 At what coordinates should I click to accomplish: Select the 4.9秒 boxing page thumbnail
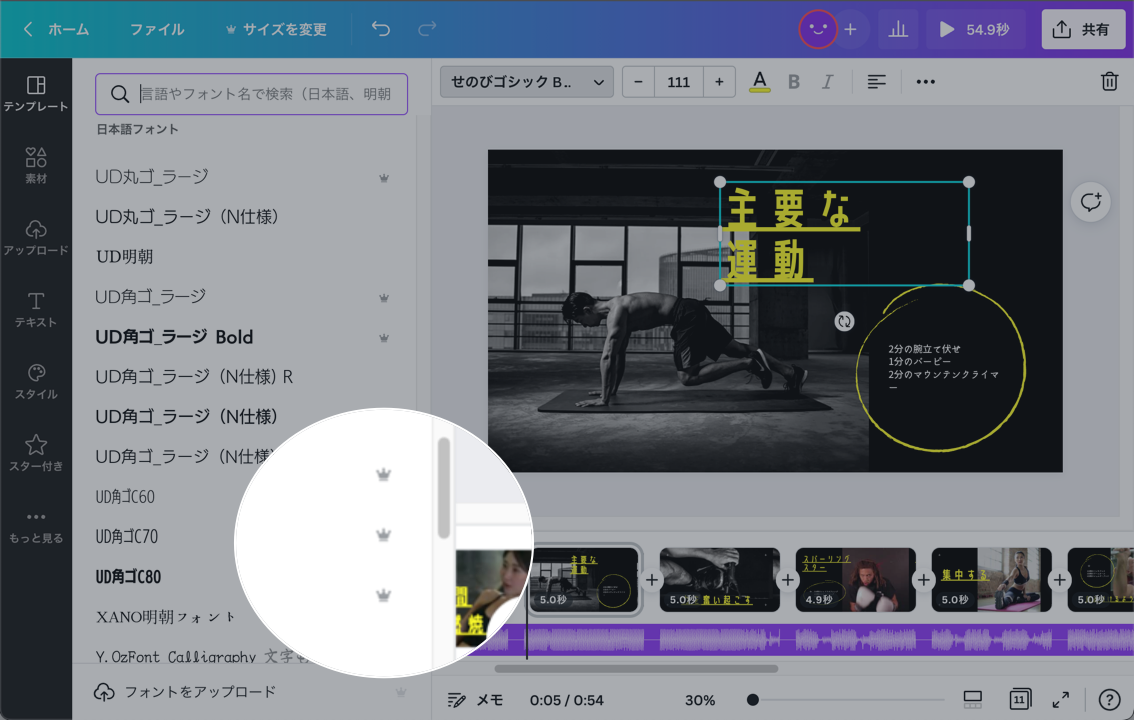pos(856,580)
